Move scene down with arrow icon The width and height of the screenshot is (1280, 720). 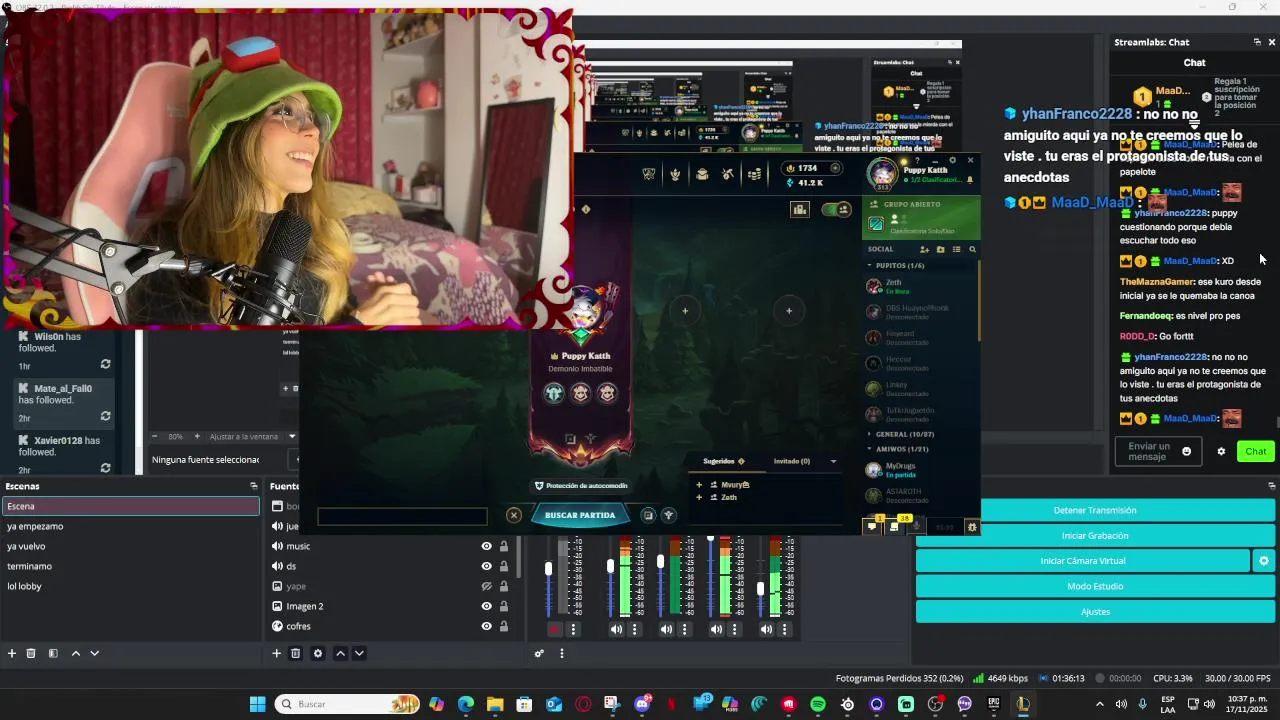[x=94, y=653]
